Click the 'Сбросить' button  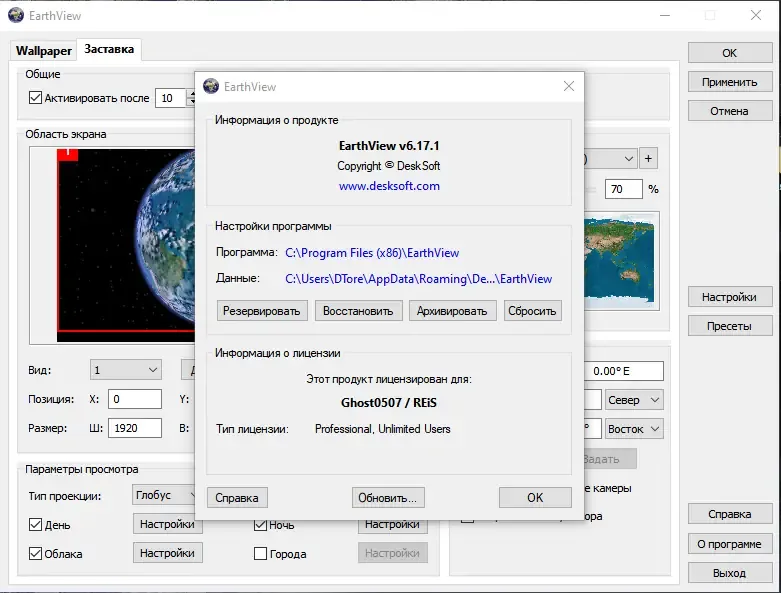[x=532, y=311]
